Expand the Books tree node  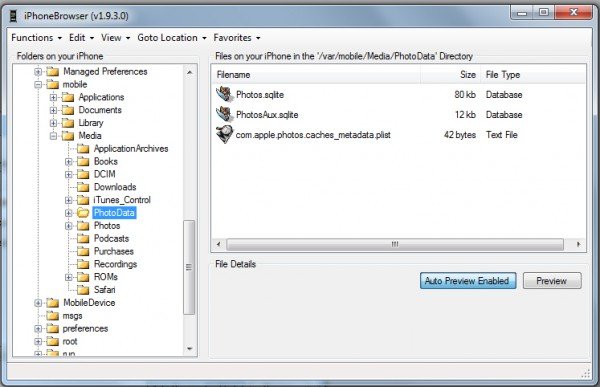pos(68,162)
